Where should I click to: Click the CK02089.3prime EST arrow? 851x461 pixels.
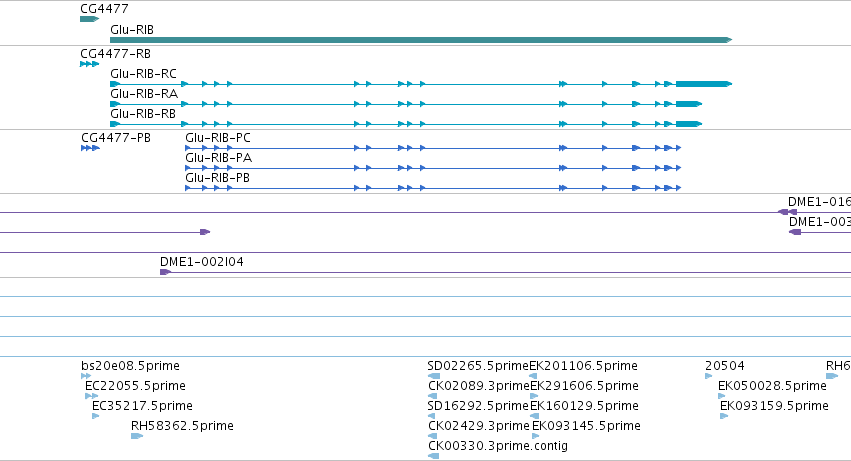coord(433,396)
